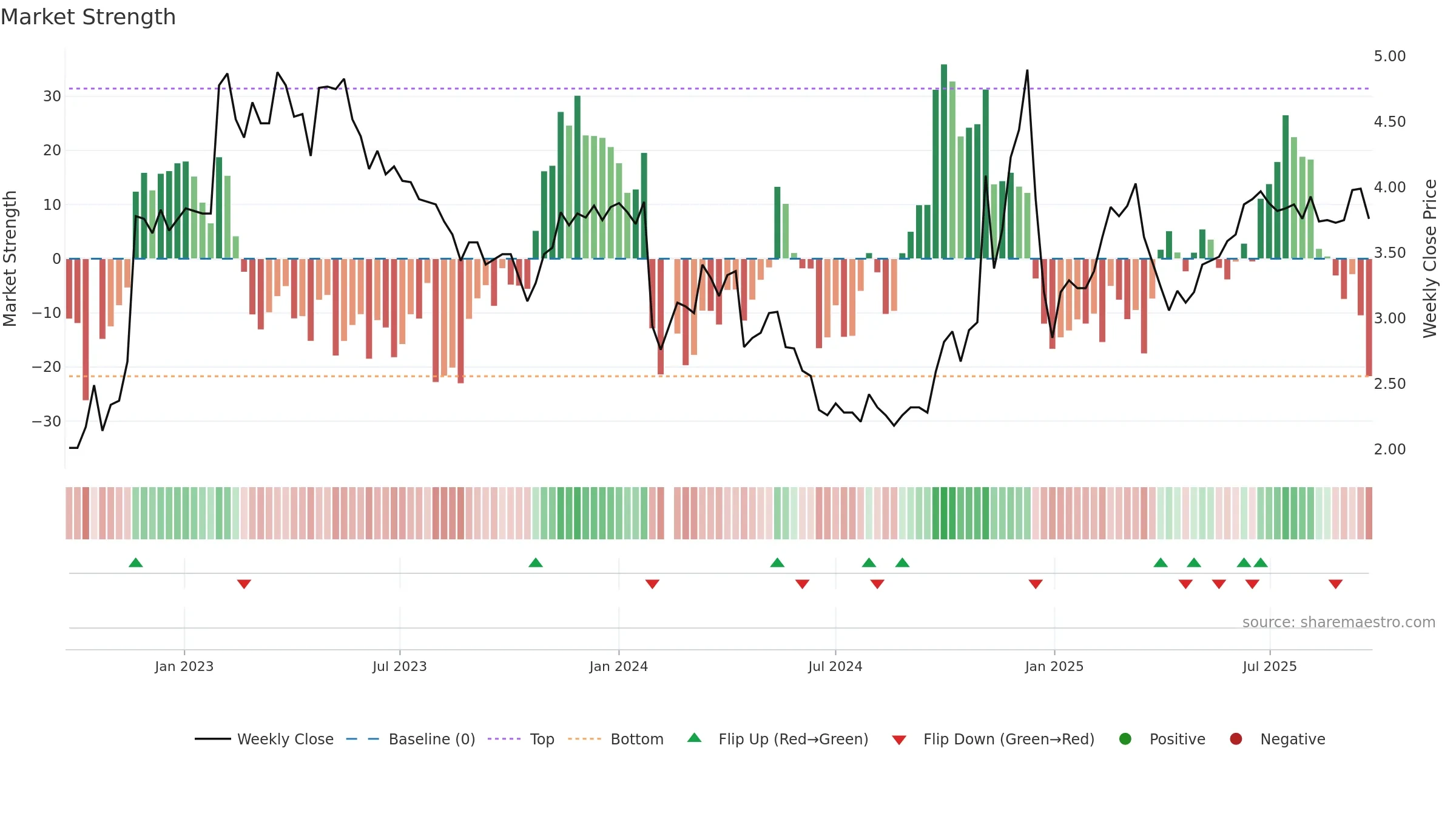Select the red flip down marker just before Jan 2025
Screen dimensions: 1456x819
click(1036, 584)
